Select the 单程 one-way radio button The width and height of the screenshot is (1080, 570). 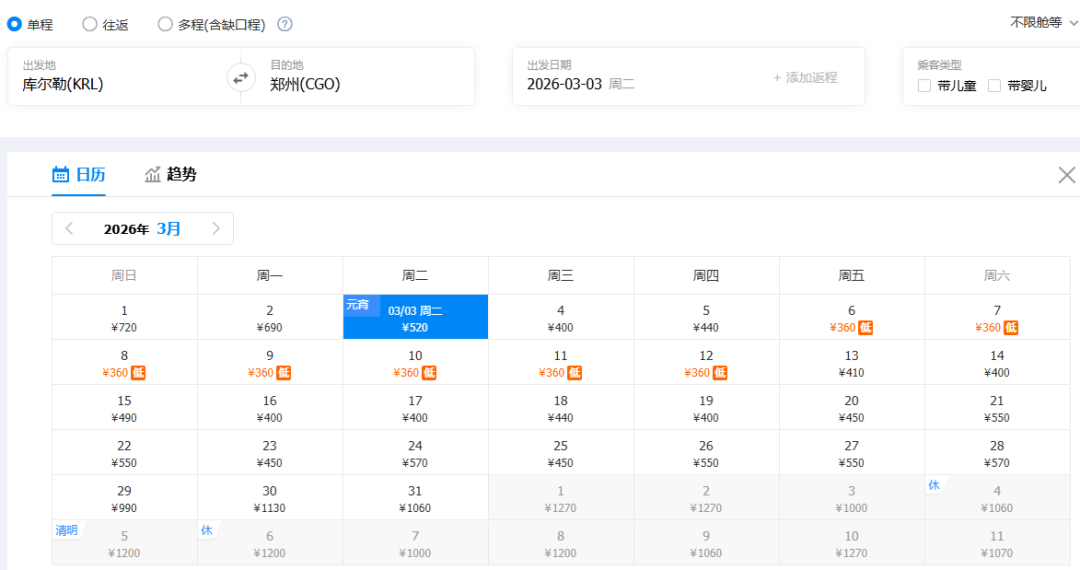15,24
